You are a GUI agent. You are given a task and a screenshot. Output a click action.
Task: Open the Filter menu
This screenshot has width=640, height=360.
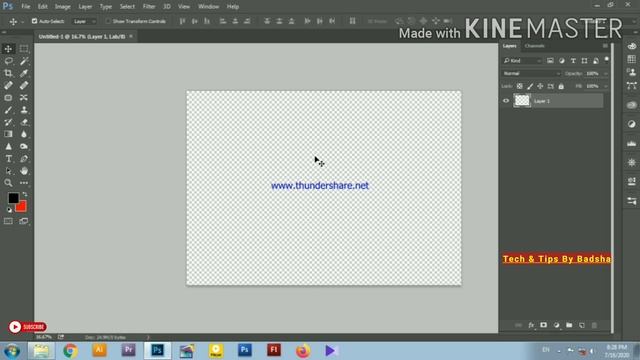coord(149,7)
